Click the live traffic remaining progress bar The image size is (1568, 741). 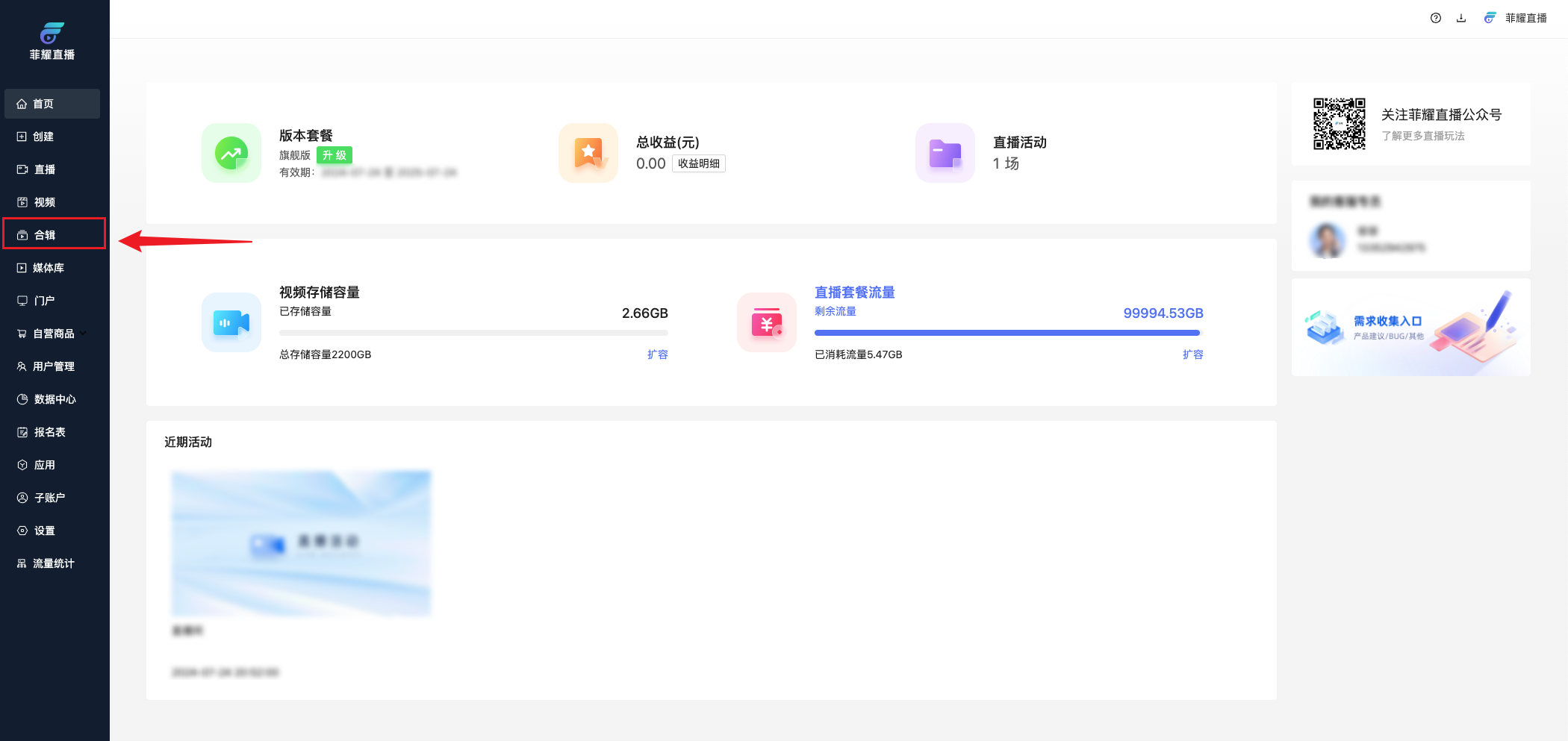click(1008, 333)
